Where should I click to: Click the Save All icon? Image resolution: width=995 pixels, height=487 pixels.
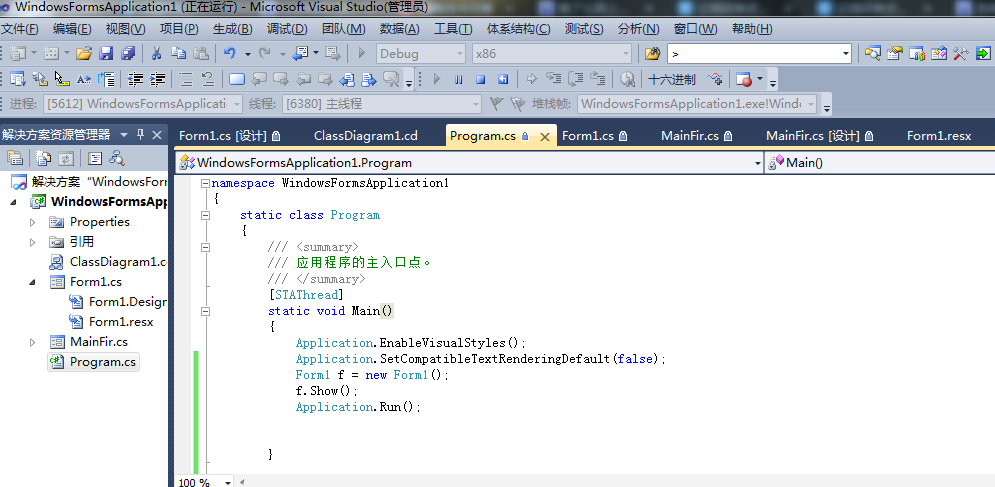point(128,53)
